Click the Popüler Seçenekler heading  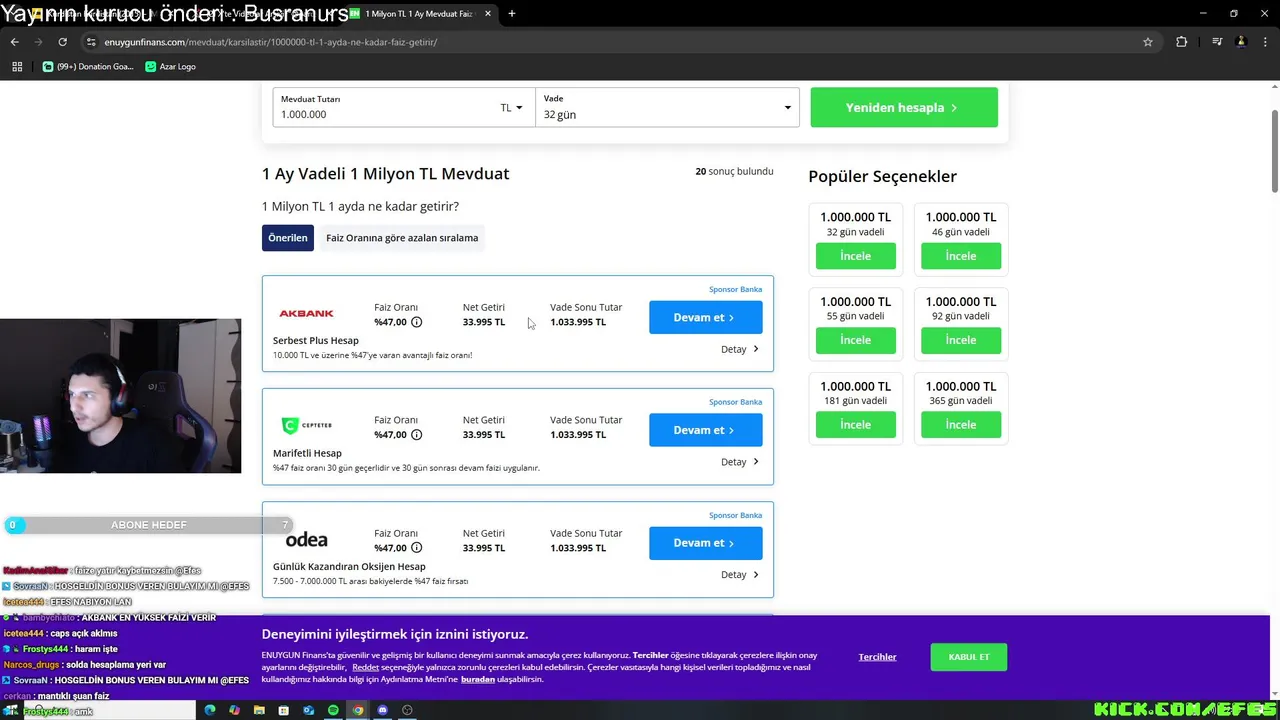coord(882,176)
